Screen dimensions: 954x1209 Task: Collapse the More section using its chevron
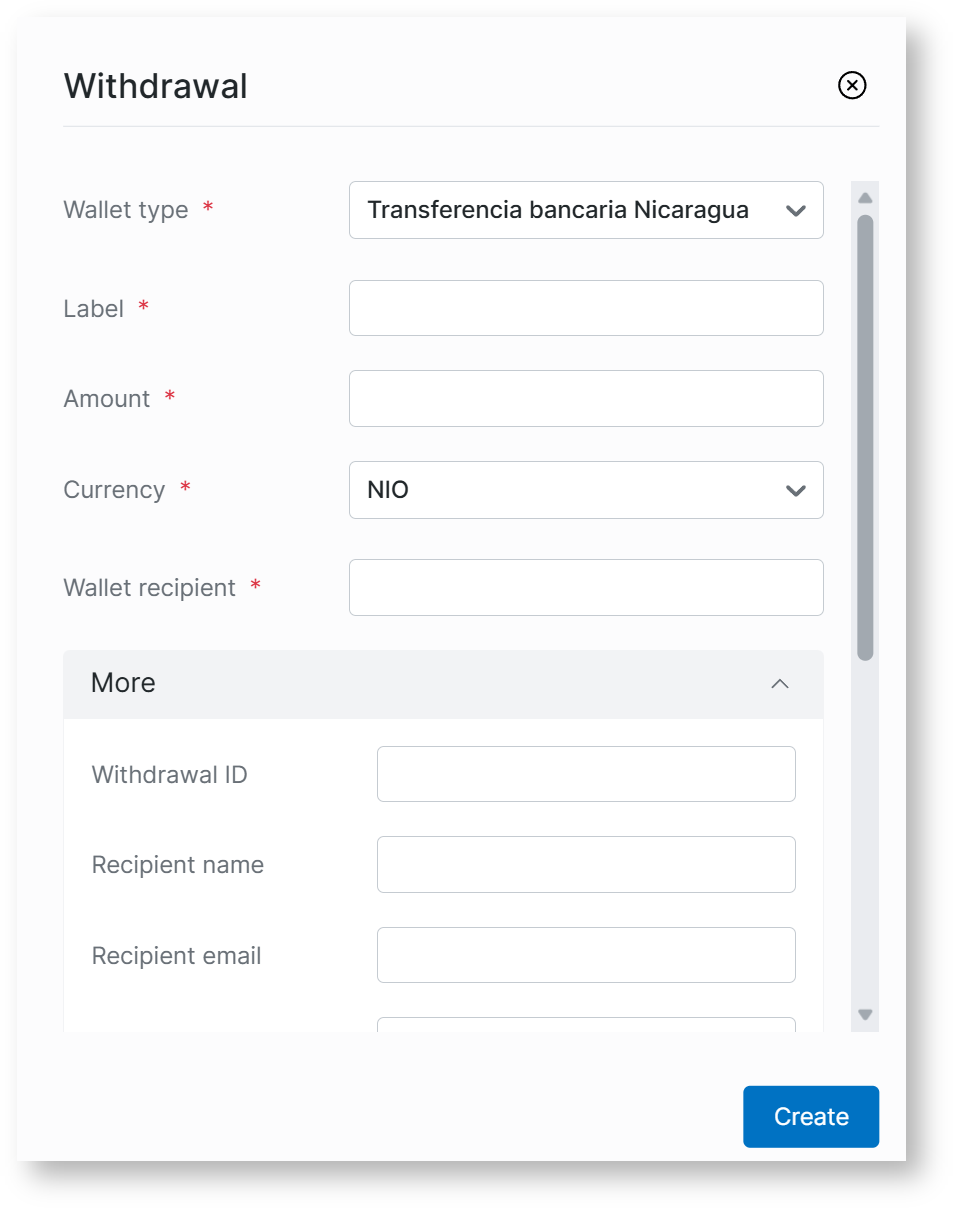click(x=780, y=684)
